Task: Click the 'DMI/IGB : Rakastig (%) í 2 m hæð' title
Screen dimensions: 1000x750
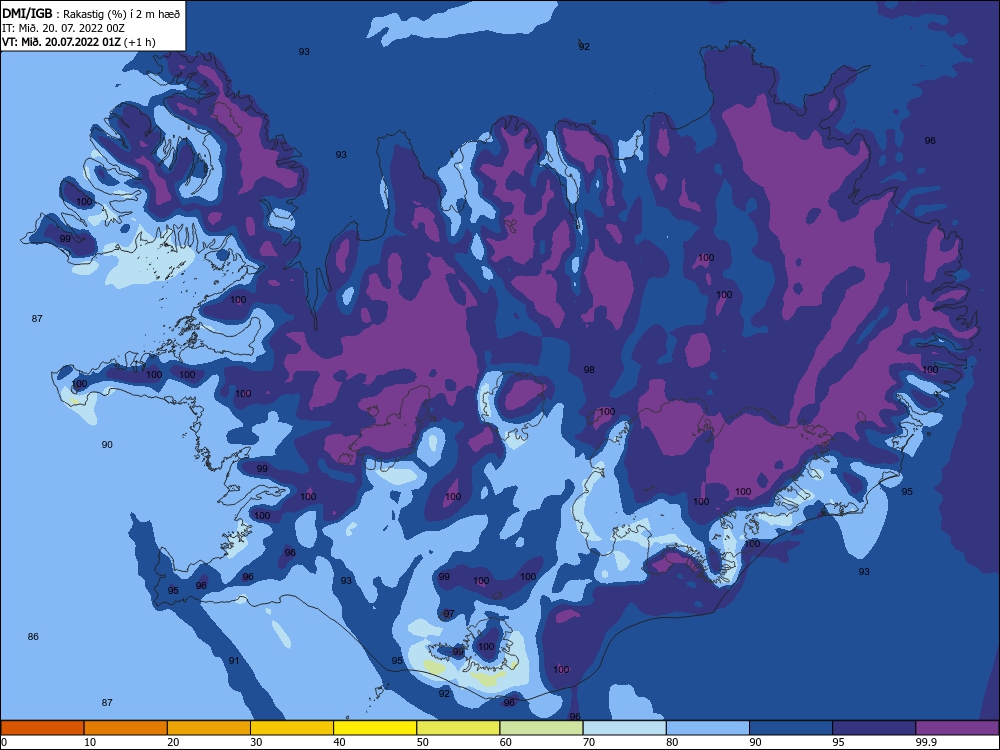Action: (91, 14)
